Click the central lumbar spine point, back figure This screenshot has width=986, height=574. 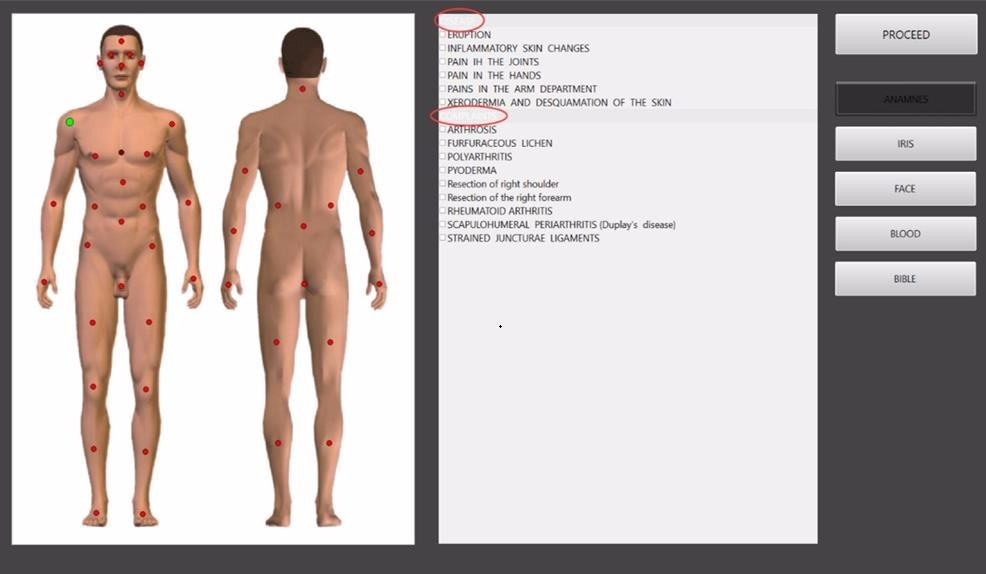click(x=303, y=226)
